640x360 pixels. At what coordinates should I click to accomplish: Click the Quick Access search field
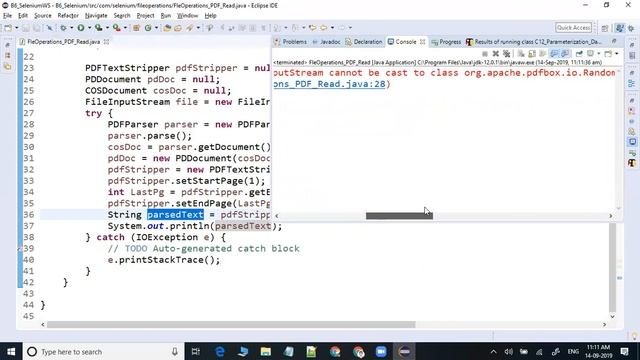(x=573, y=28)
